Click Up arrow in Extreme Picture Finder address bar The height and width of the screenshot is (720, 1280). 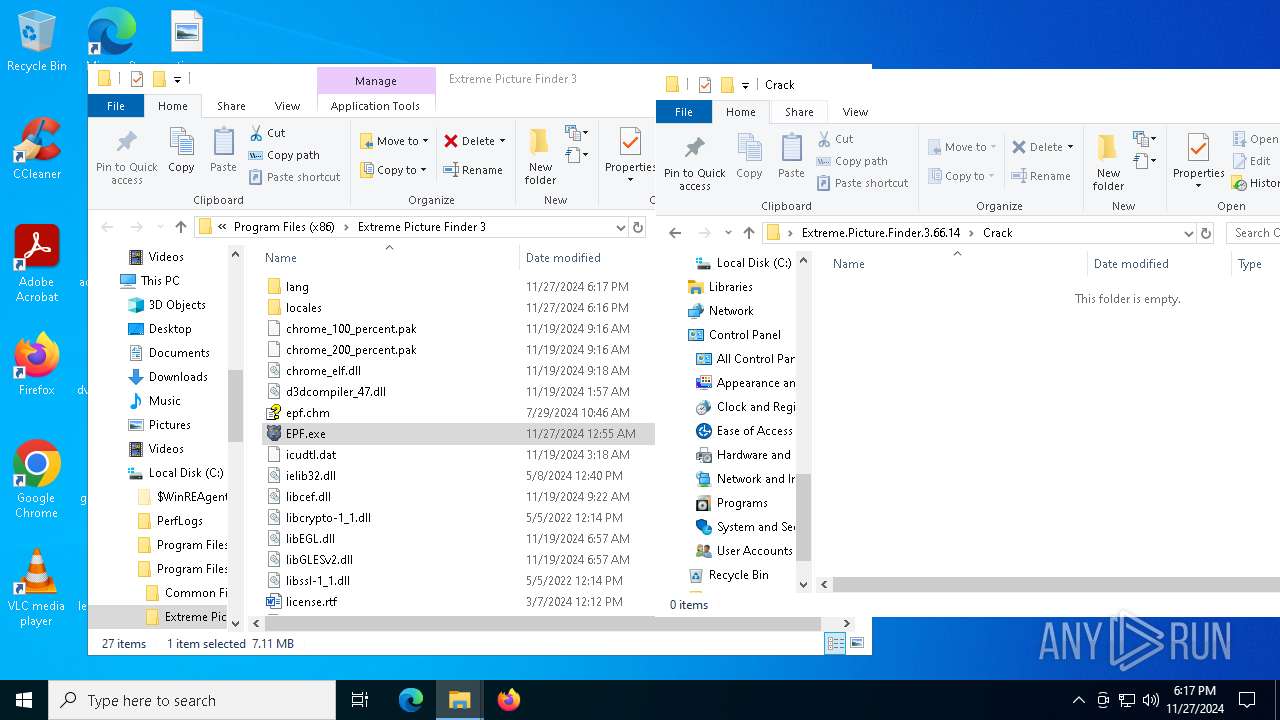point(181,227)
